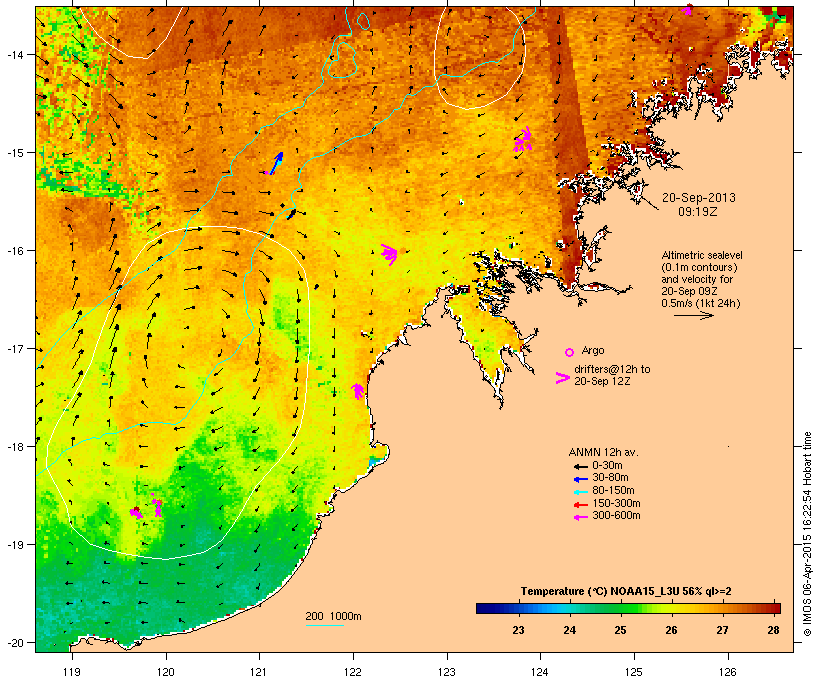The image size is (820, 680).
Task: Click the Temperature NOAA15_L3U title
Action: click(x=626, y=591)
